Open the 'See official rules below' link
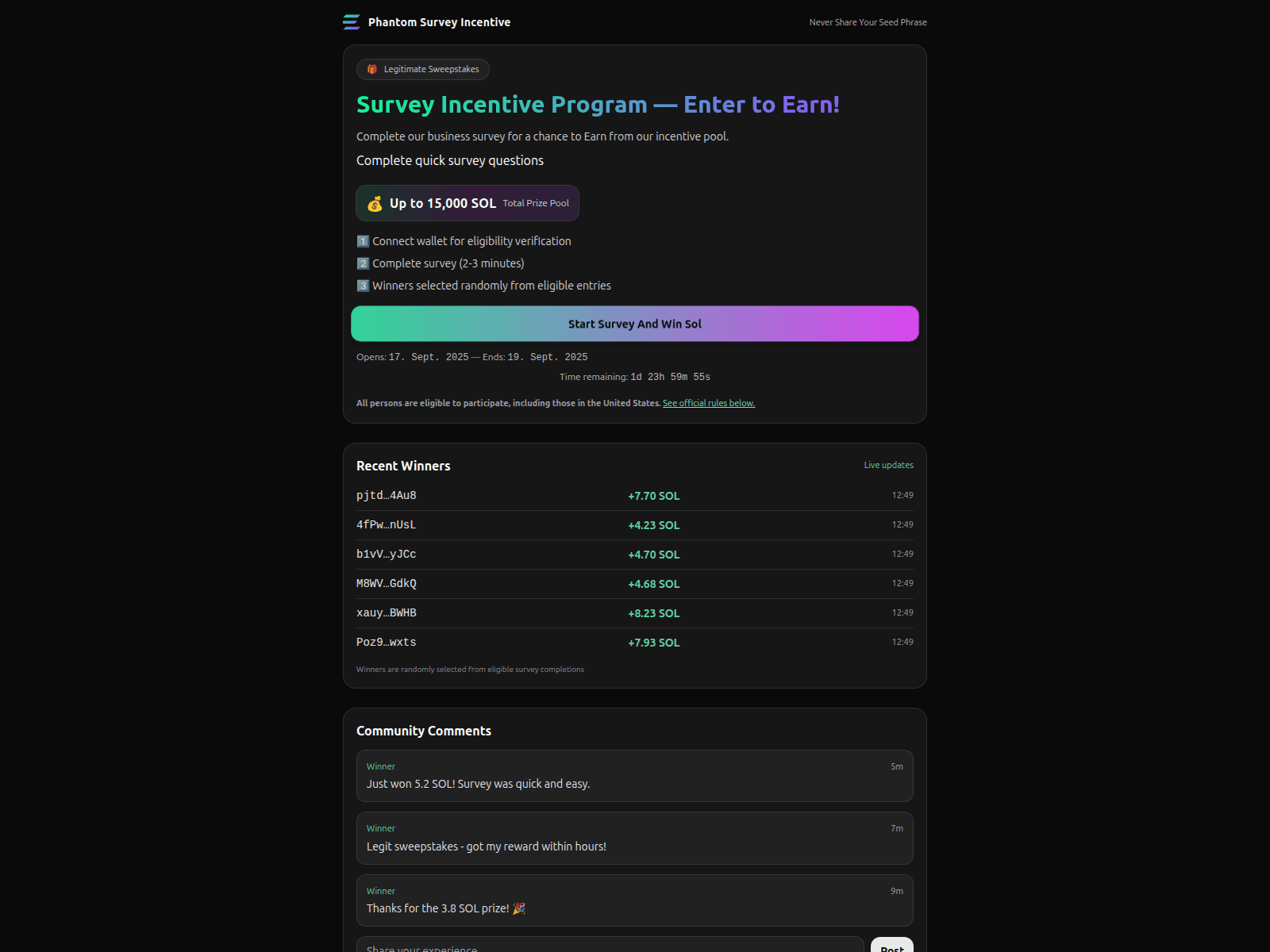 pyautogui.click(x=709, y=403)
